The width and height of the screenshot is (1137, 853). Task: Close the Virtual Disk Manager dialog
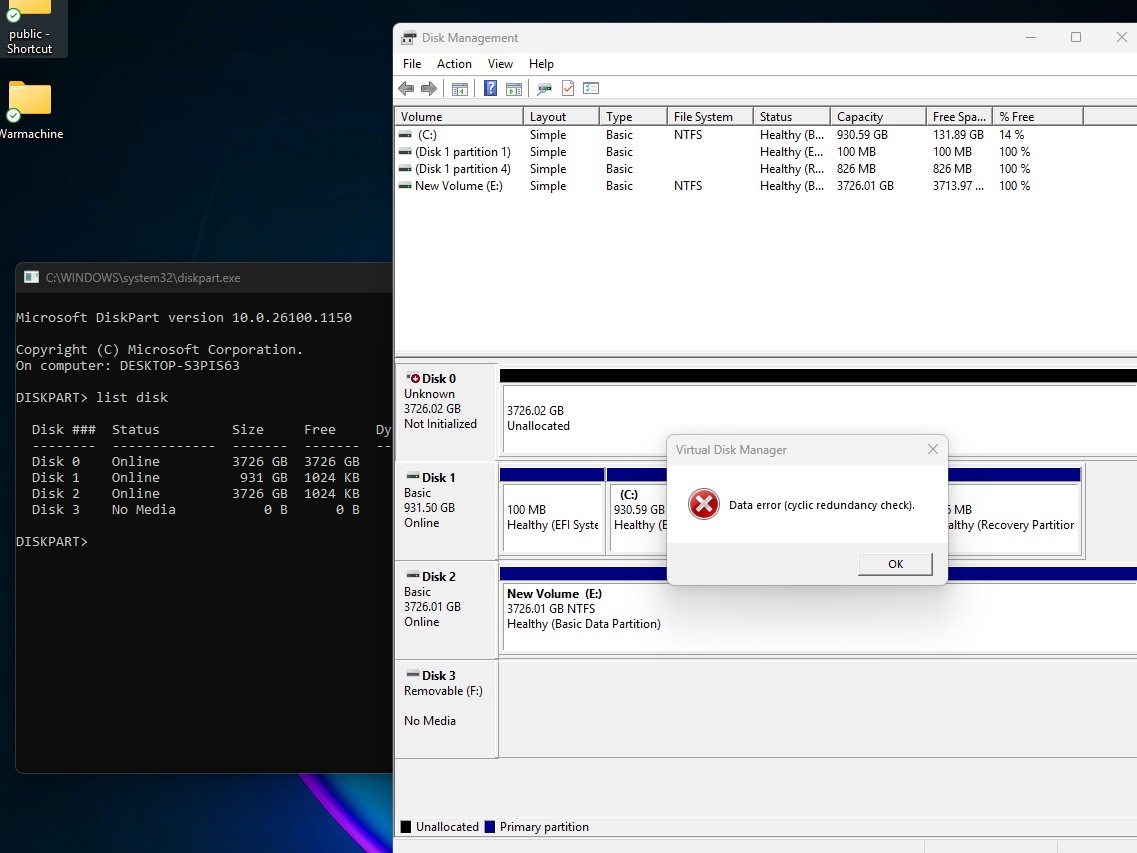[932, 450]
